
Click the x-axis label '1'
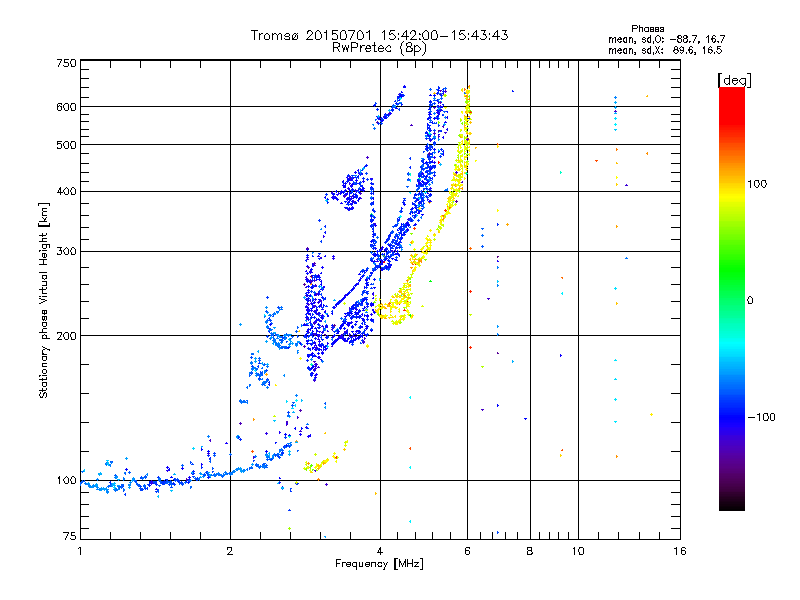pos(80,551)
